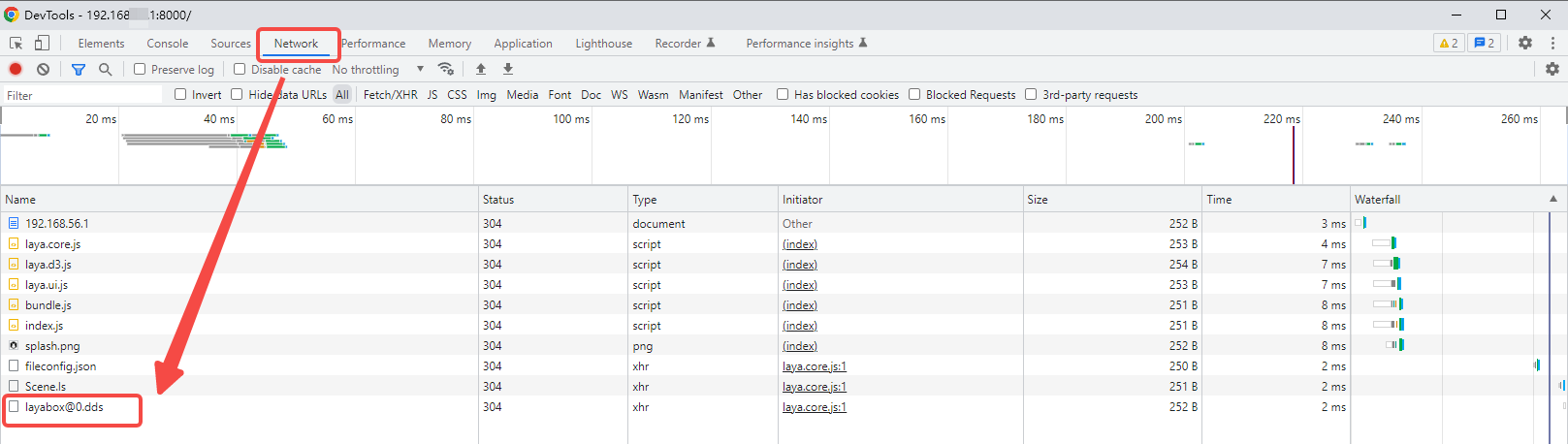Open network conditions wifi icon
Viewport: 1568px width, 444px height.
(446, 69)
